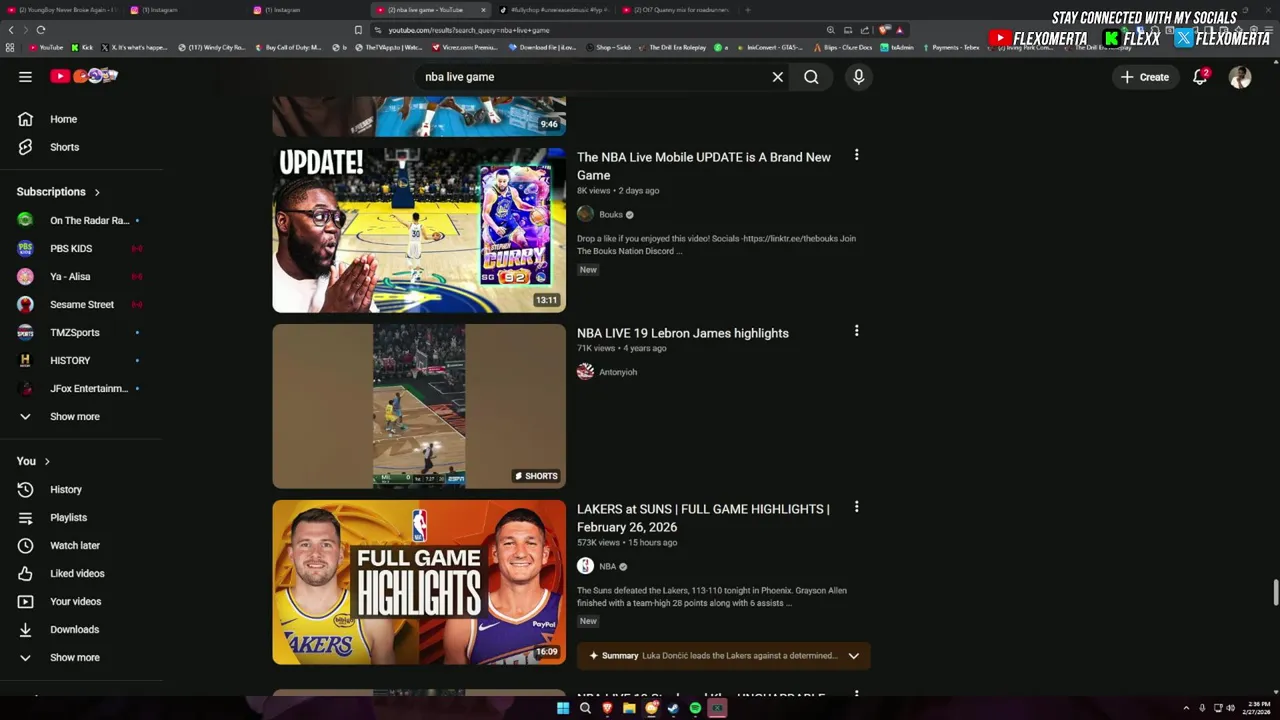The height and width of the screenshot is (720, 1280).
Task: Open the Kick bookmark in the bookmarks bar
Action: (82, 47)
